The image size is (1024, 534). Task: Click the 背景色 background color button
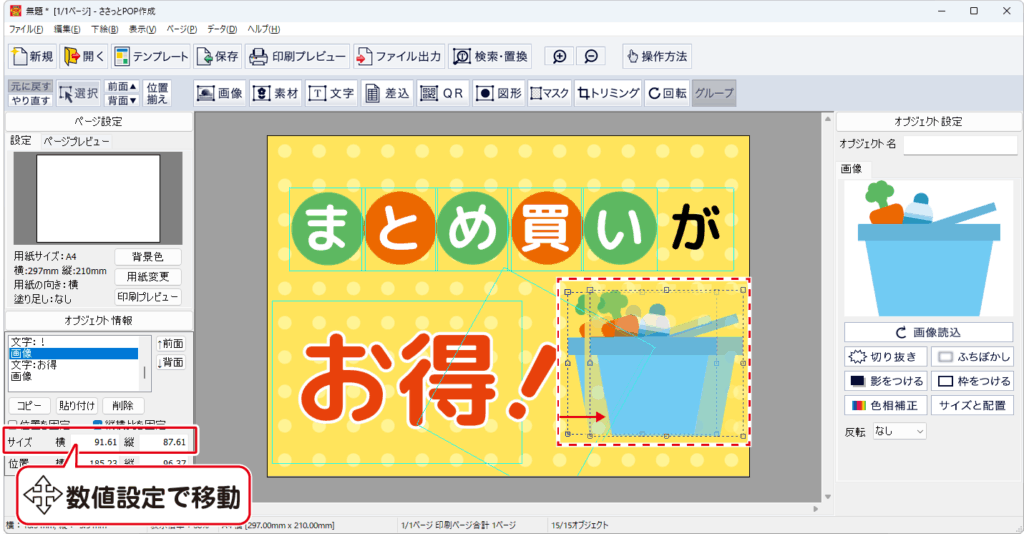(x=148, y=257)
